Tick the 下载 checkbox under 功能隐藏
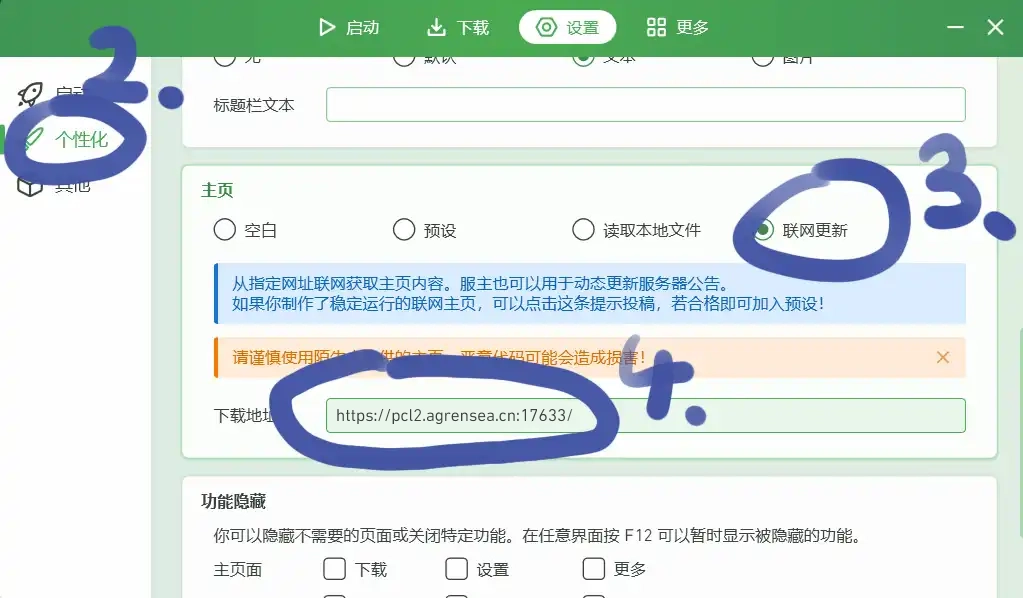 pos(335,569)
